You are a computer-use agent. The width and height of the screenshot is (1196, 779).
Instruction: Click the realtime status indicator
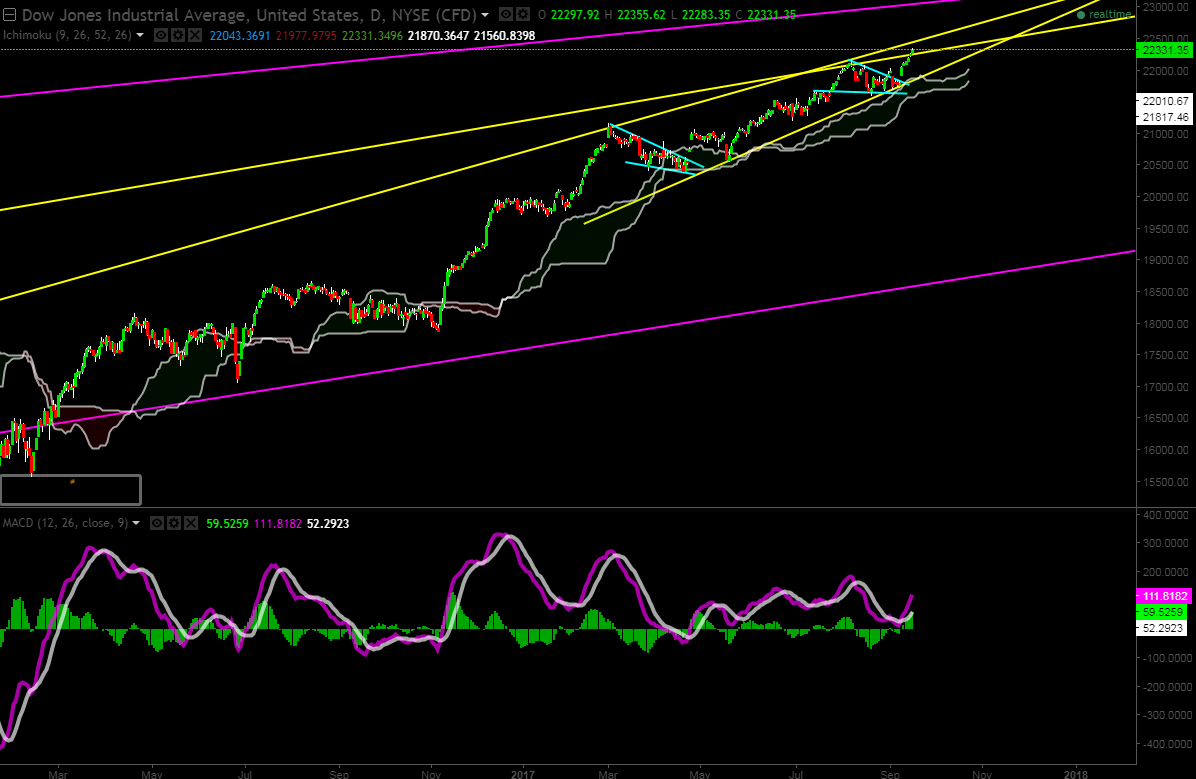[1104, 14]
